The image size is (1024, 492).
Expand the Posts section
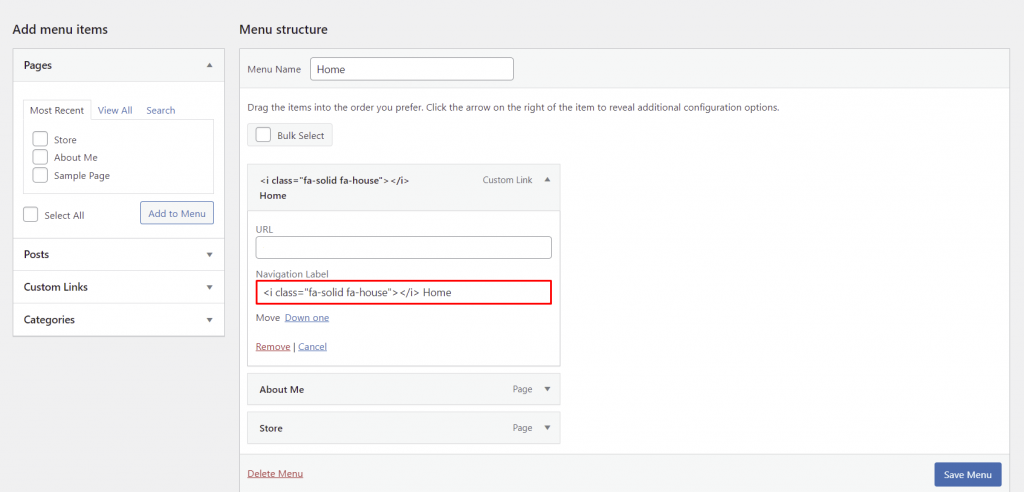pos(209,255)
